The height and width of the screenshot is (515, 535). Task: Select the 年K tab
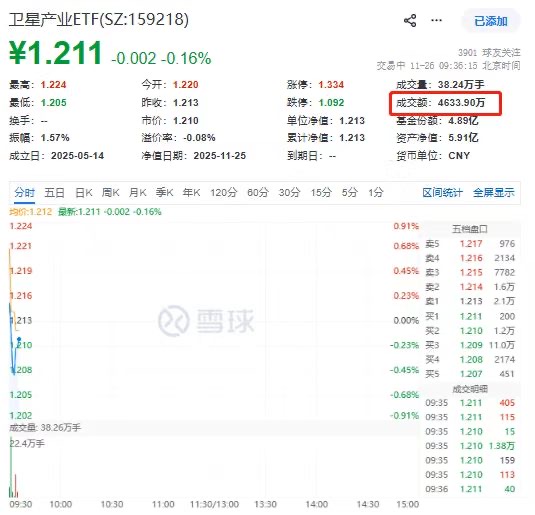(x=191, y=192)
